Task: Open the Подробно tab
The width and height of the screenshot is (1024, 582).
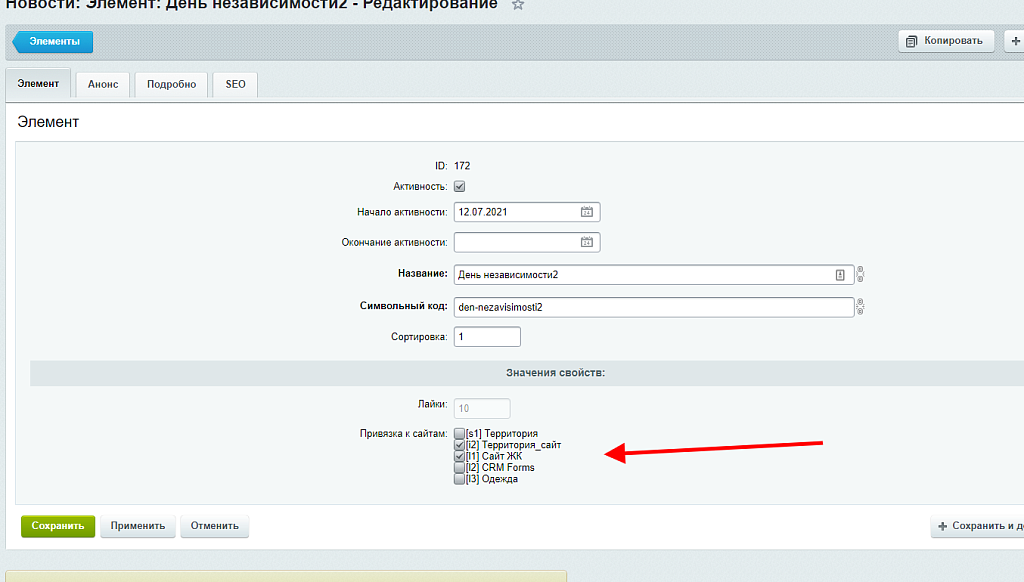Action: (171, 84)
